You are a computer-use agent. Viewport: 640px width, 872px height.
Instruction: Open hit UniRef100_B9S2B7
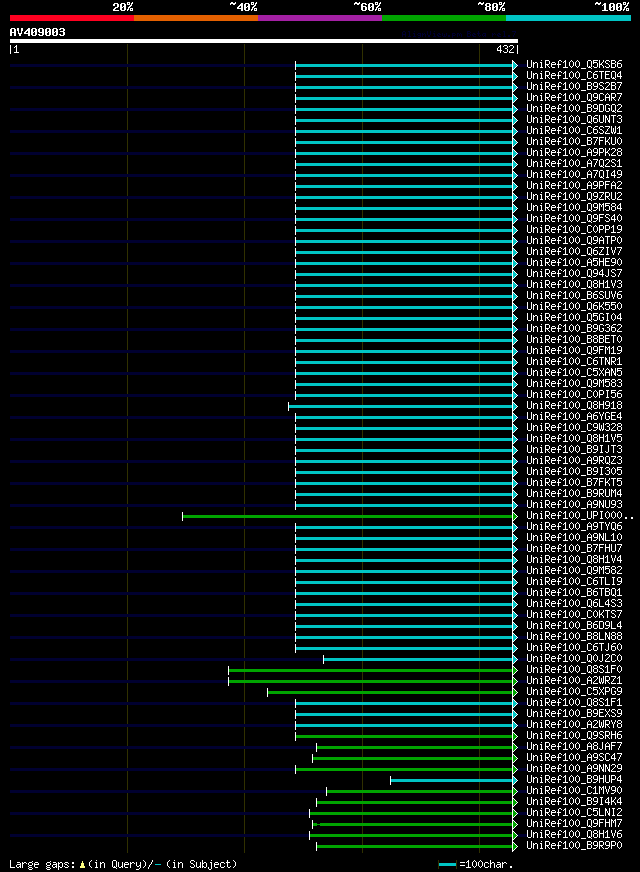(574, 87)
